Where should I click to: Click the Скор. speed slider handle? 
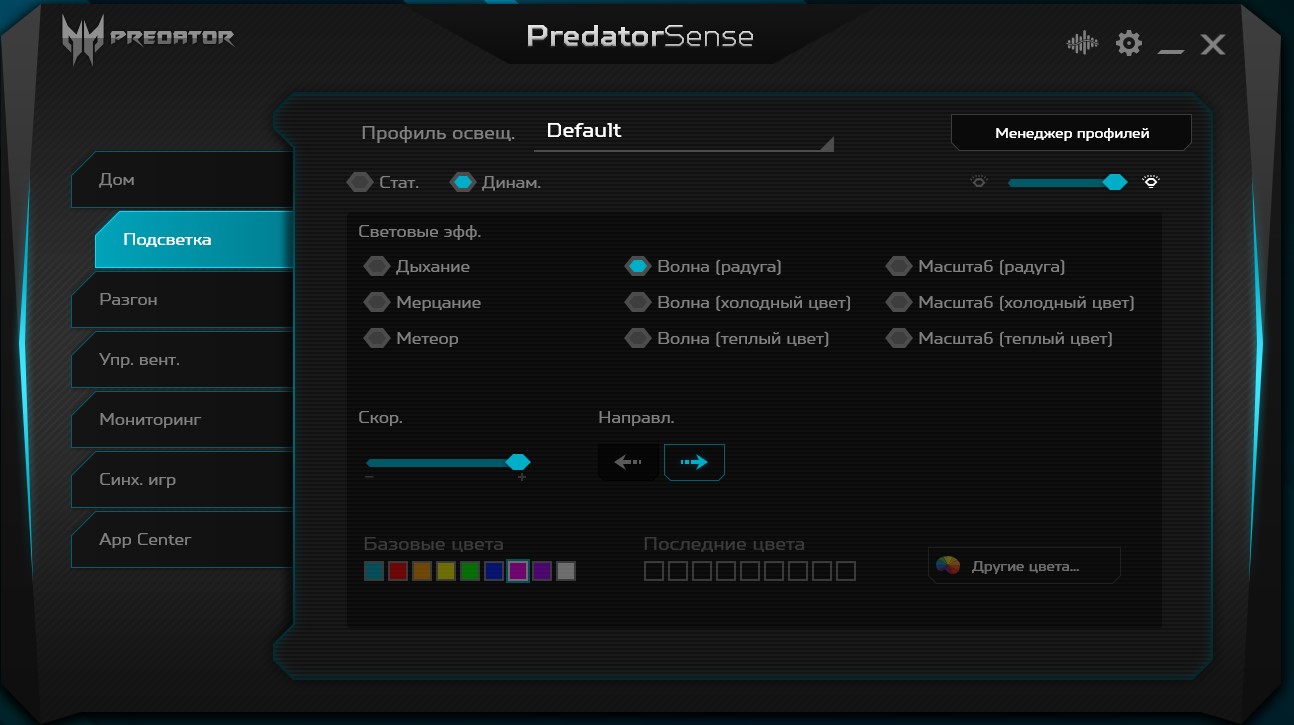[518, 462]
